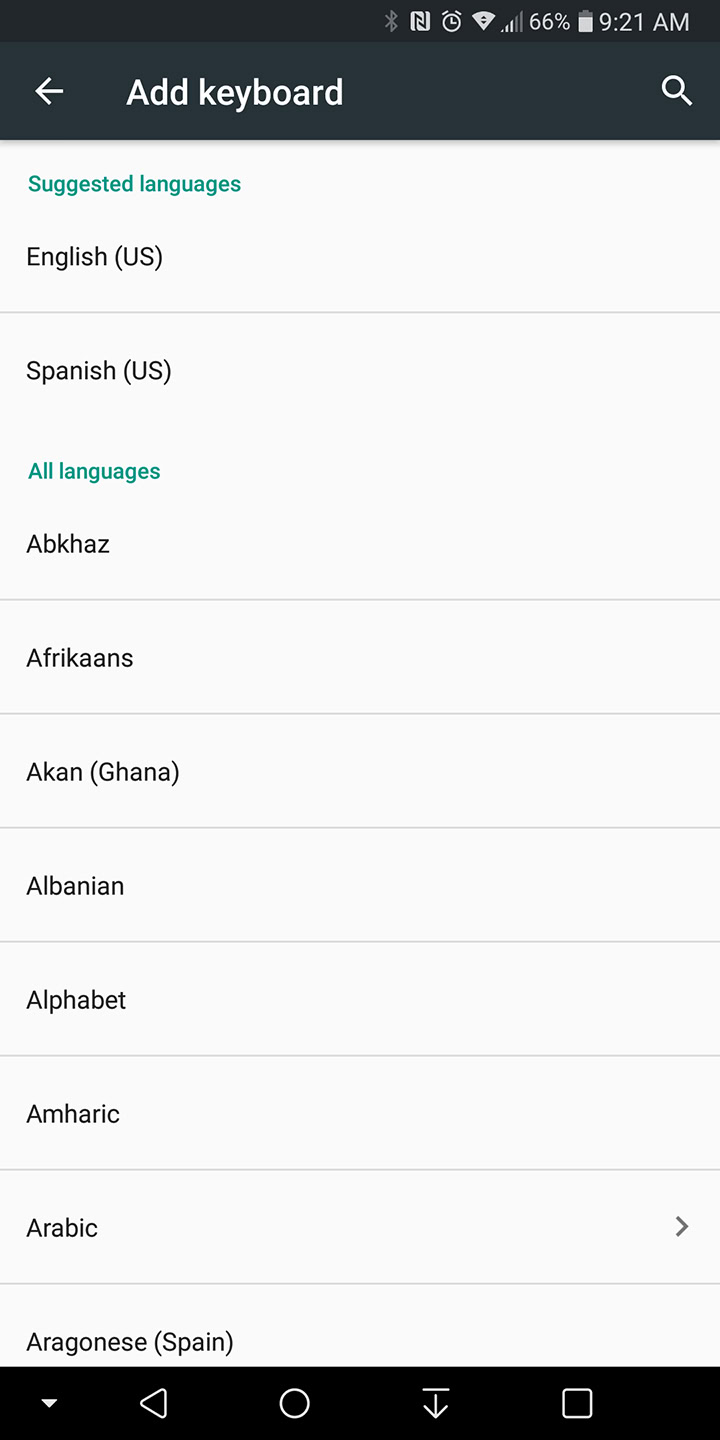Open recent apps square button
The height and width of the screenshot is (1440, 720).
click(x=577, y=1403)
